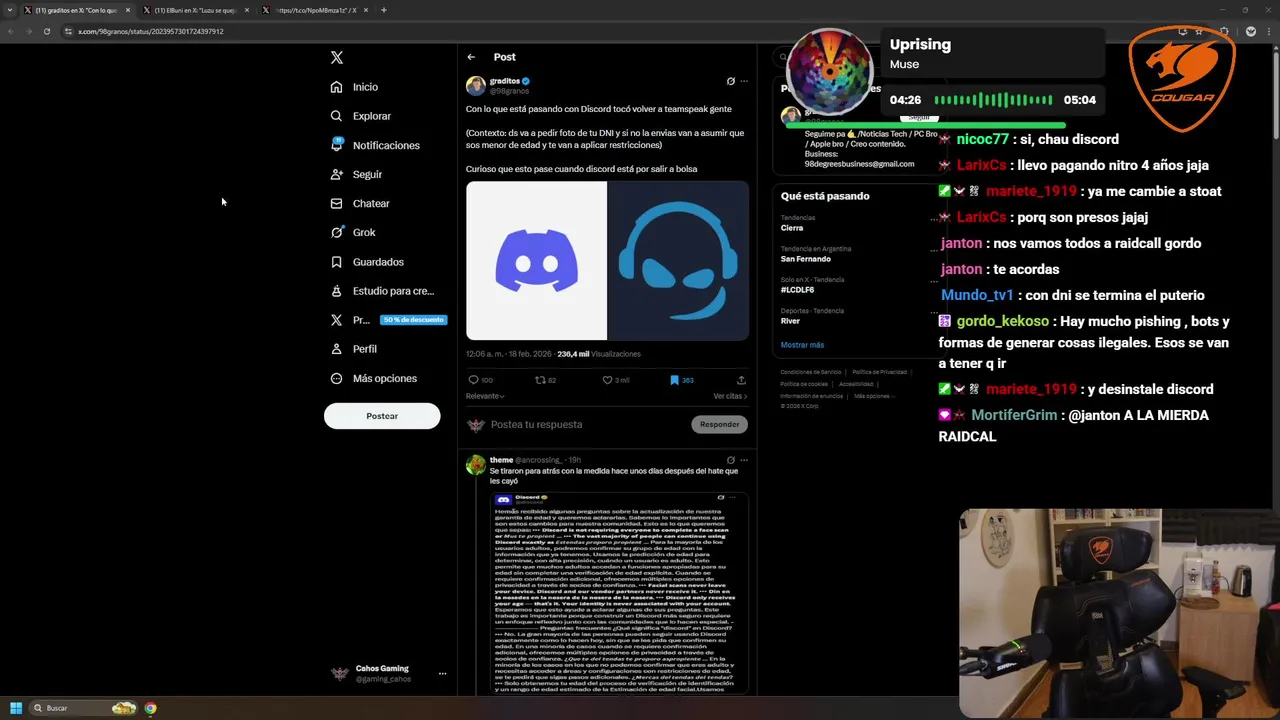Viewport: 1280px width, 720px height.
Task: Click gradítos profile avatar on the post
Action: (x=476, y=86)
